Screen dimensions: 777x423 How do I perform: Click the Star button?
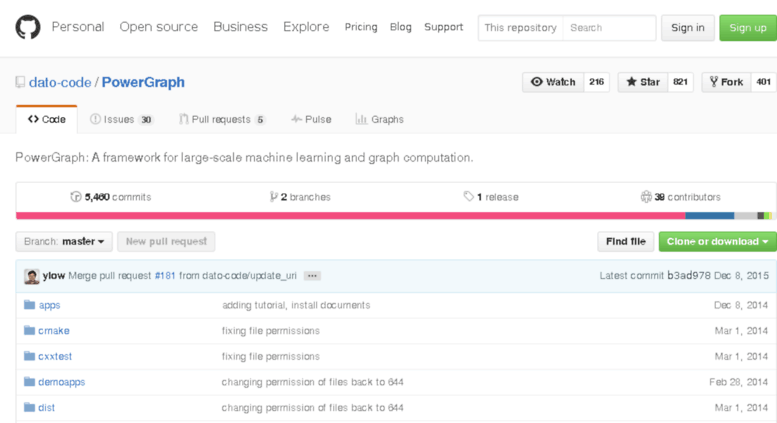(643, 82)
